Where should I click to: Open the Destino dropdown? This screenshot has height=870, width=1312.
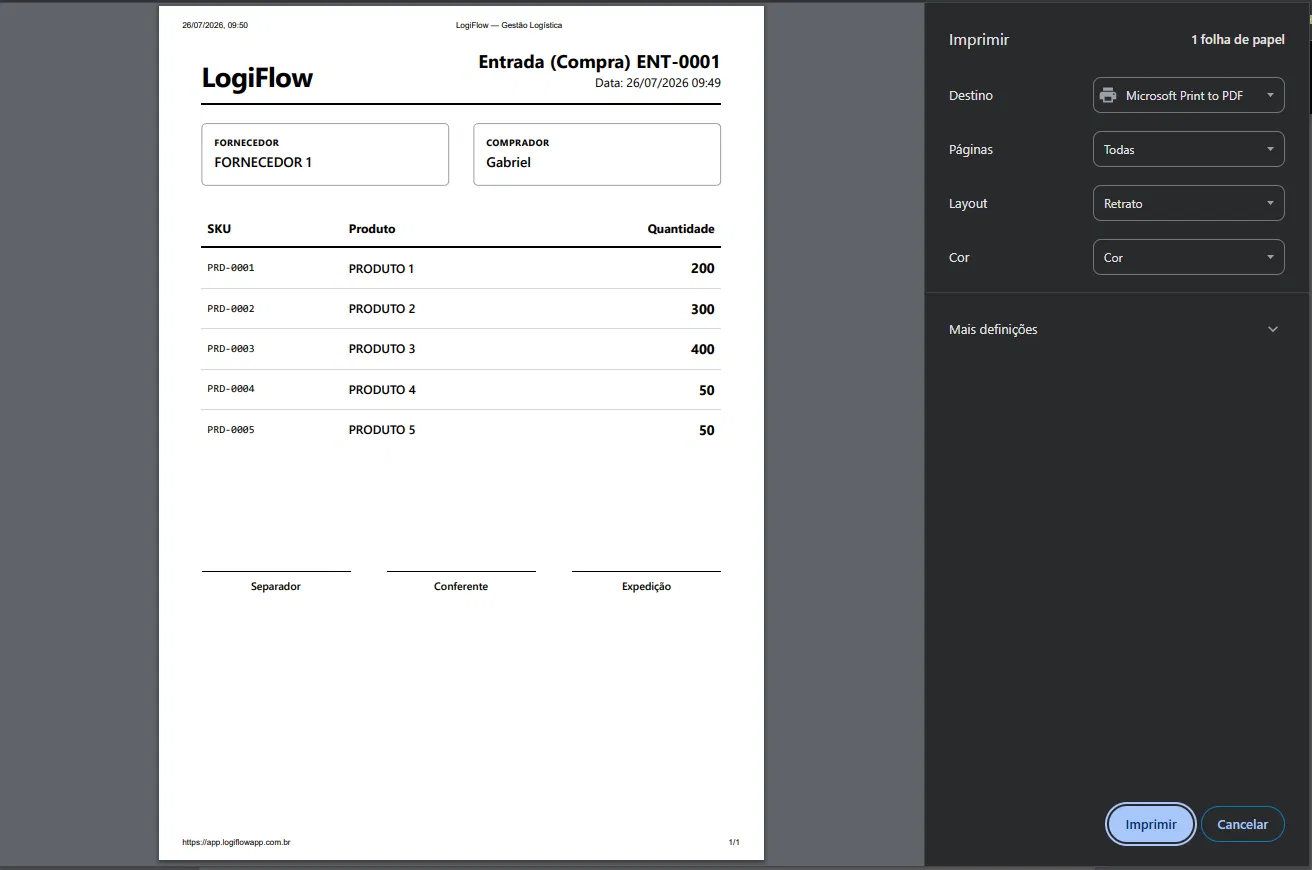tap(1188, 95)
